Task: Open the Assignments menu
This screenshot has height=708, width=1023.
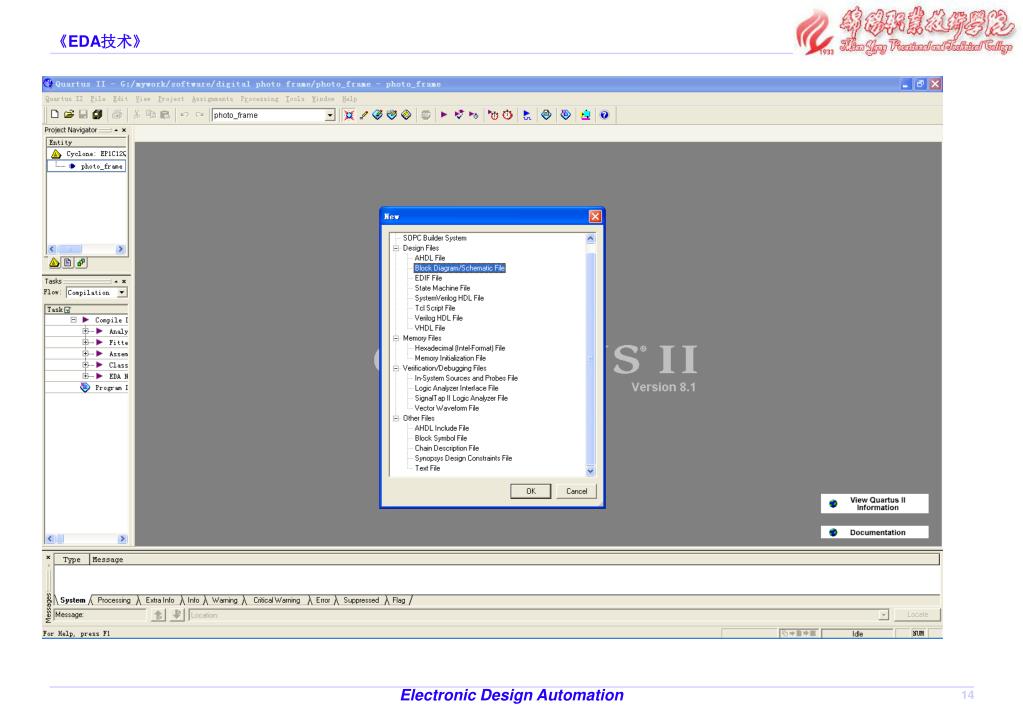Action: (x=212, y=99)
